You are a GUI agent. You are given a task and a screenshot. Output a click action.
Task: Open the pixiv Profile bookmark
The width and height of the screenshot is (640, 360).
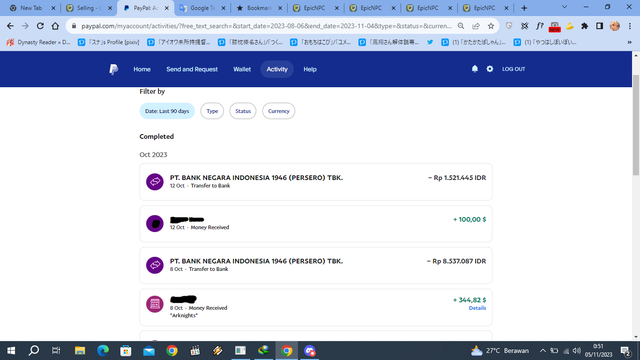tap(109, 42)
